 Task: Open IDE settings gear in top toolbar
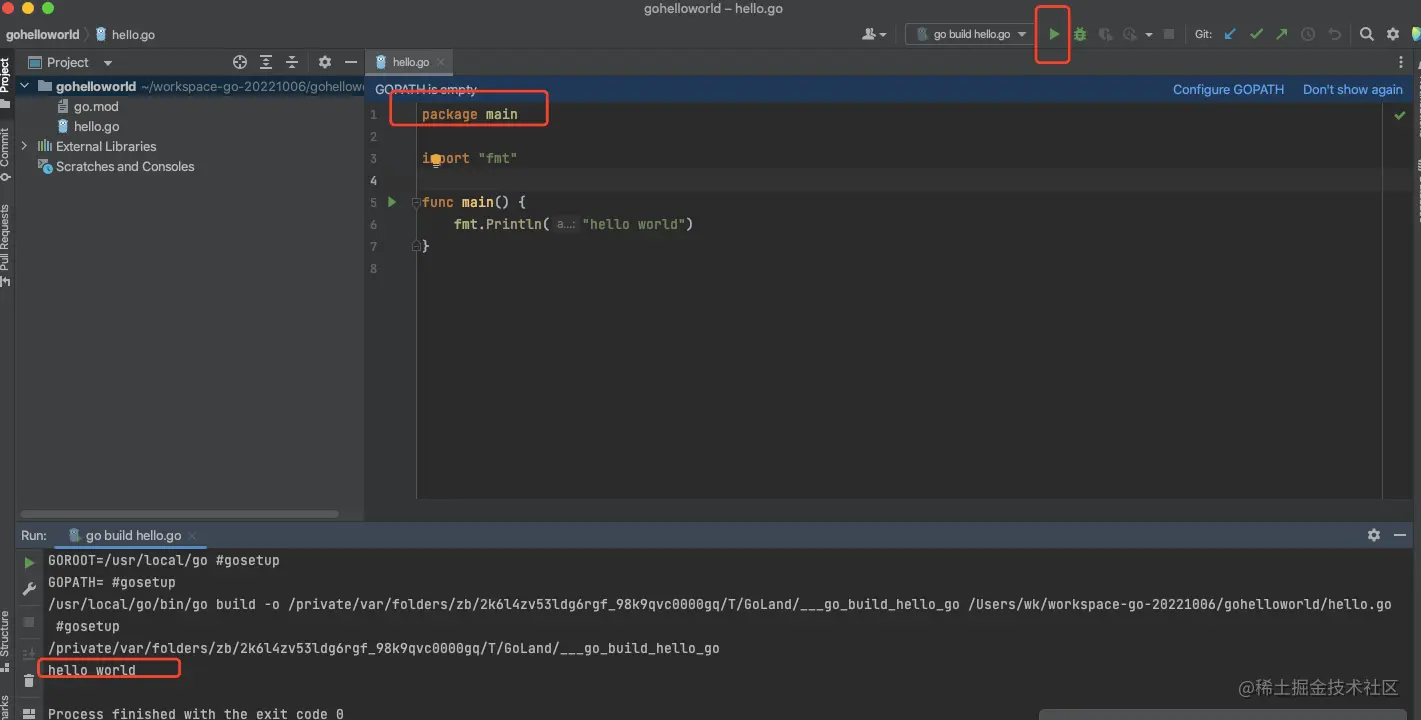1393,34
